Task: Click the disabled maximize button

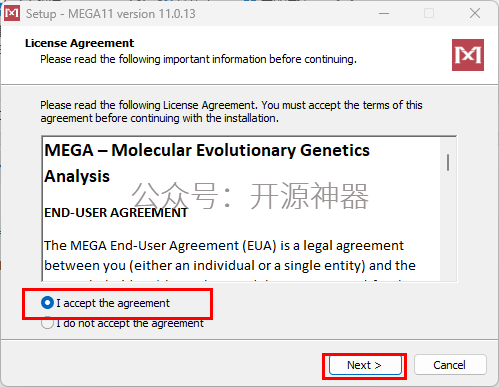Action: (x=429, y=13)
